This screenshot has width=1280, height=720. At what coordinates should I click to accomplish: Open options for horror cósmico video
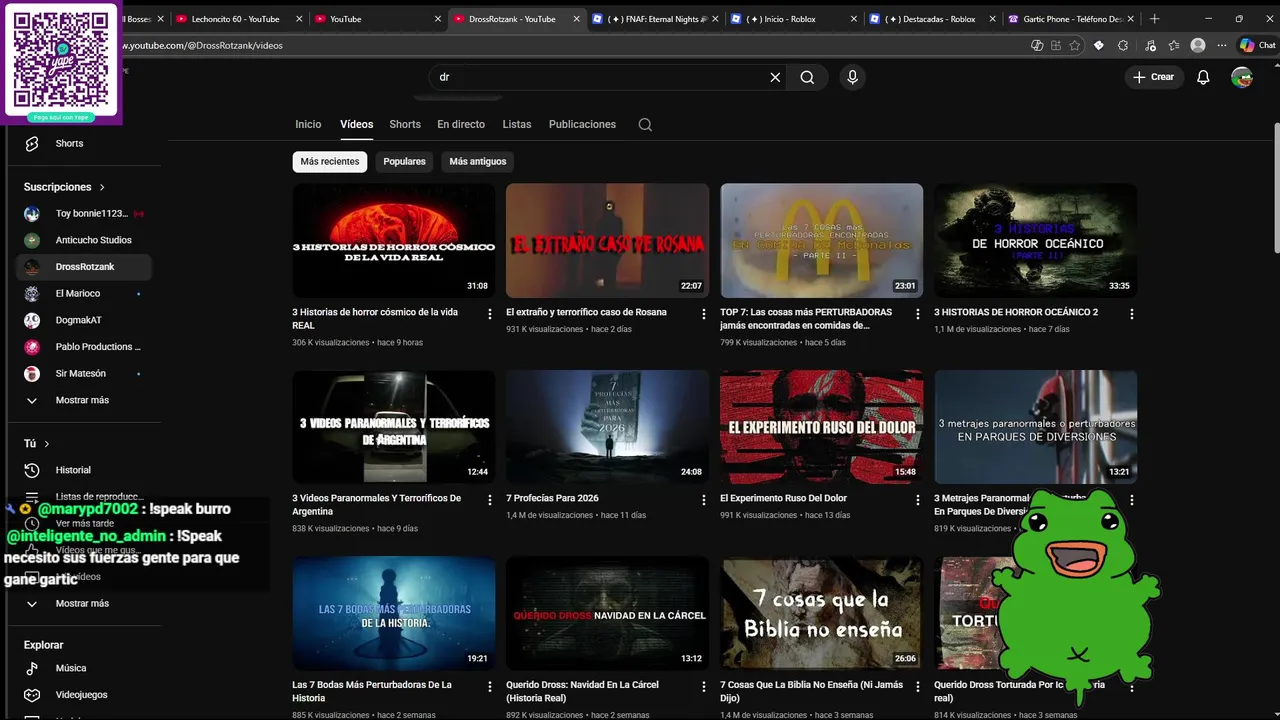[489, 314]
